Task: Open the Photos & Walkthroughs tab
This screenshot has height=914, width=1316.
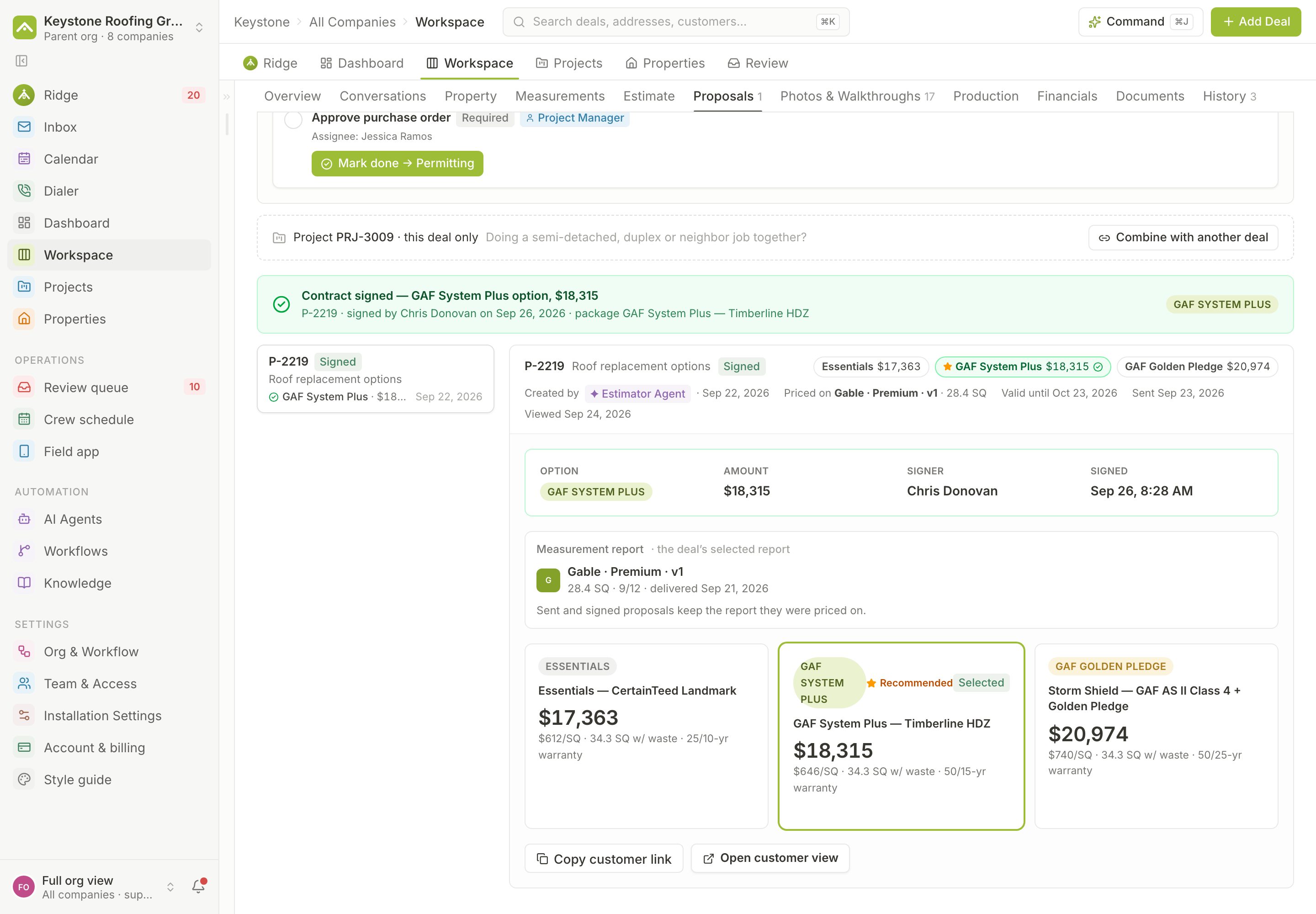Action: 857,96
